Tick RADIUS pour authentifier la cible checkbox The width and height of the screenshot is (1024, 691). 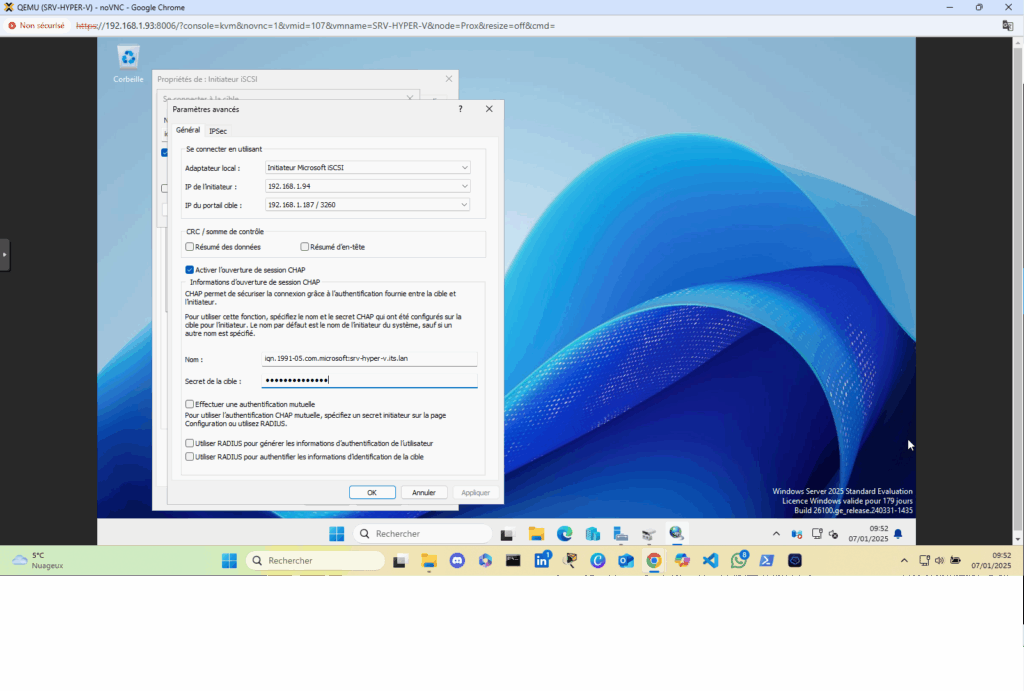[189, 457]
